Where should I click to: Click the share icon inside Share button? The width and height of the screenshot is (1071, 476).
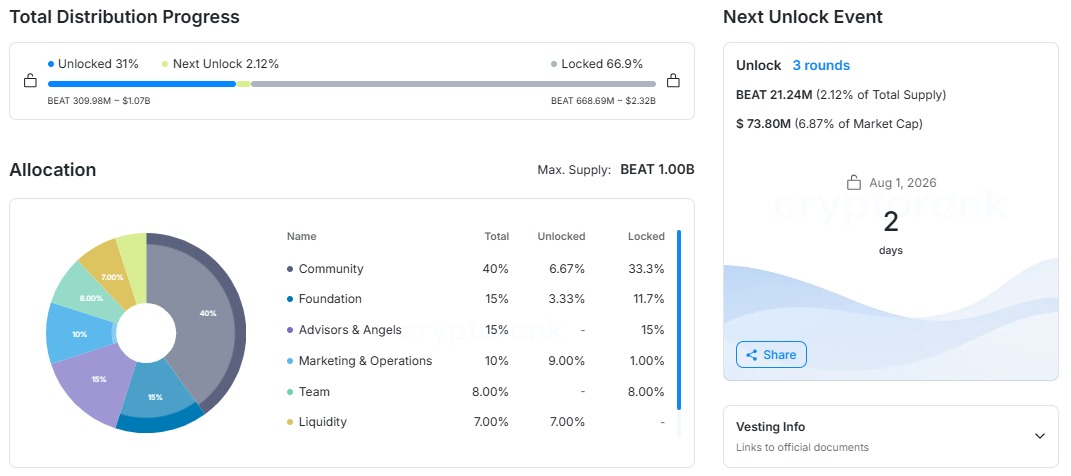tap(752, 355)
